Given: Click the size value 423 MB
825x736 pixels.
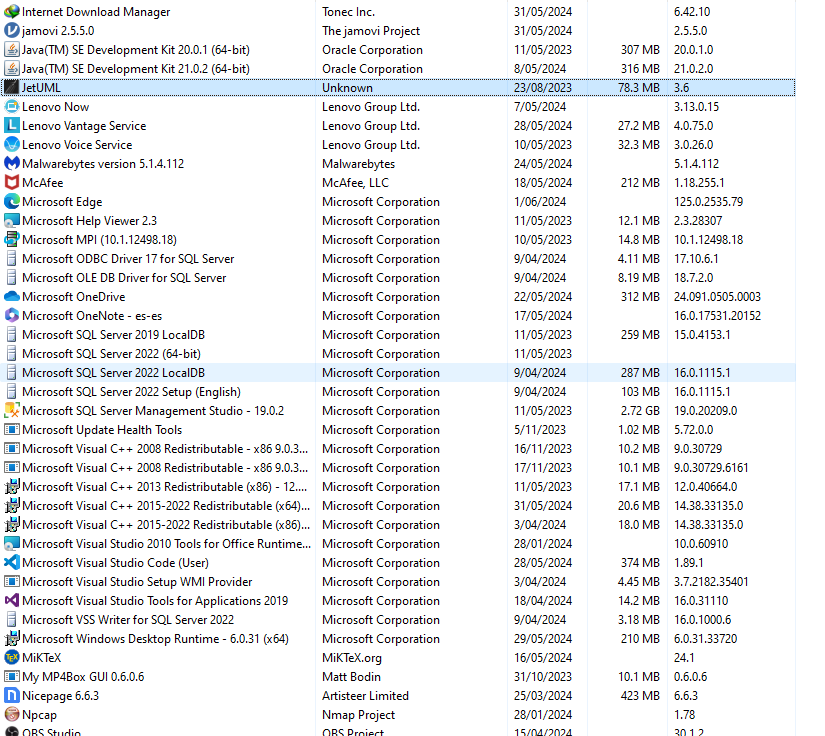Looking at the screenshot, I should [x=640, y=695].
